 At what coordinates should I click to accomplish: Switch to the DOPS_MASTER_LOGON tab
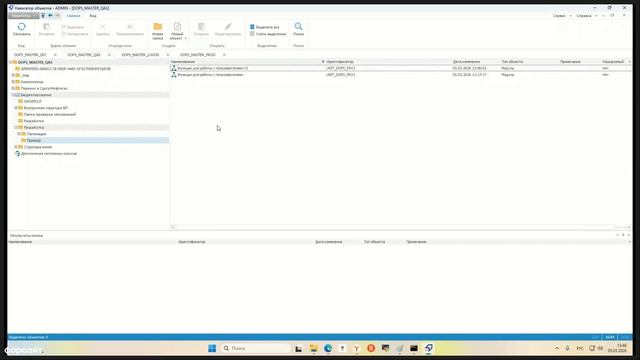point(140,55)
